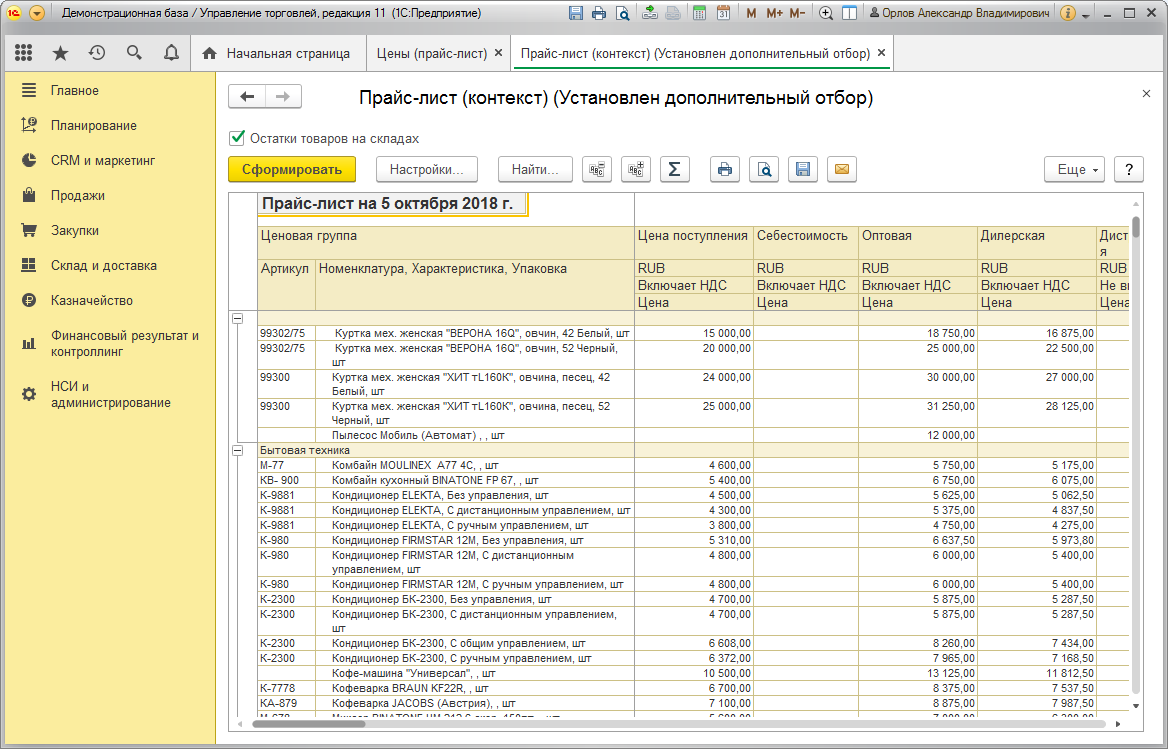Close the 'Цены (прайс-лист)' tab
The image size is (1168, 749).
498,53
